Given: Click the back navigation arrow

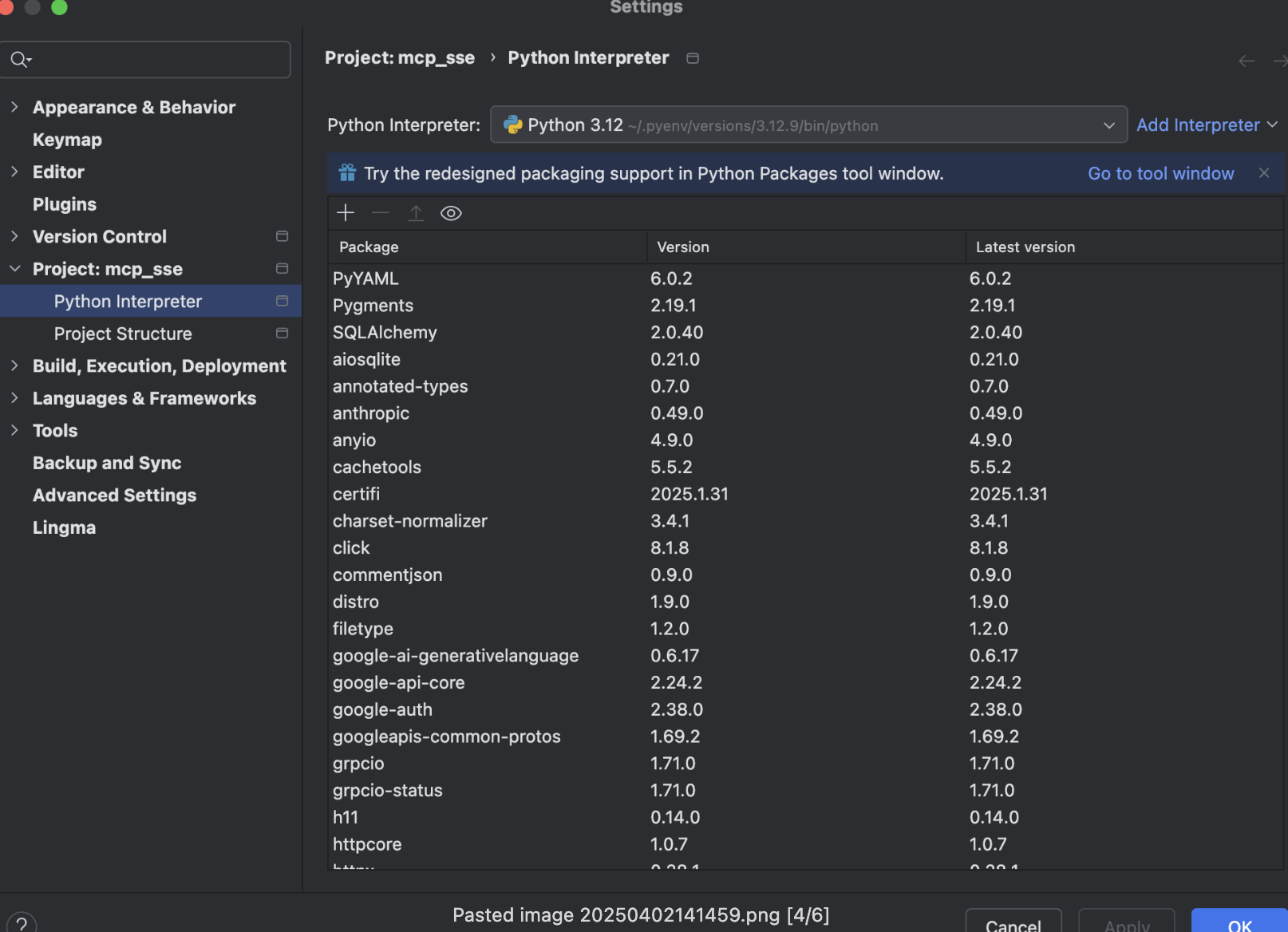Looking at the screenshot, I should (1247, 61).
